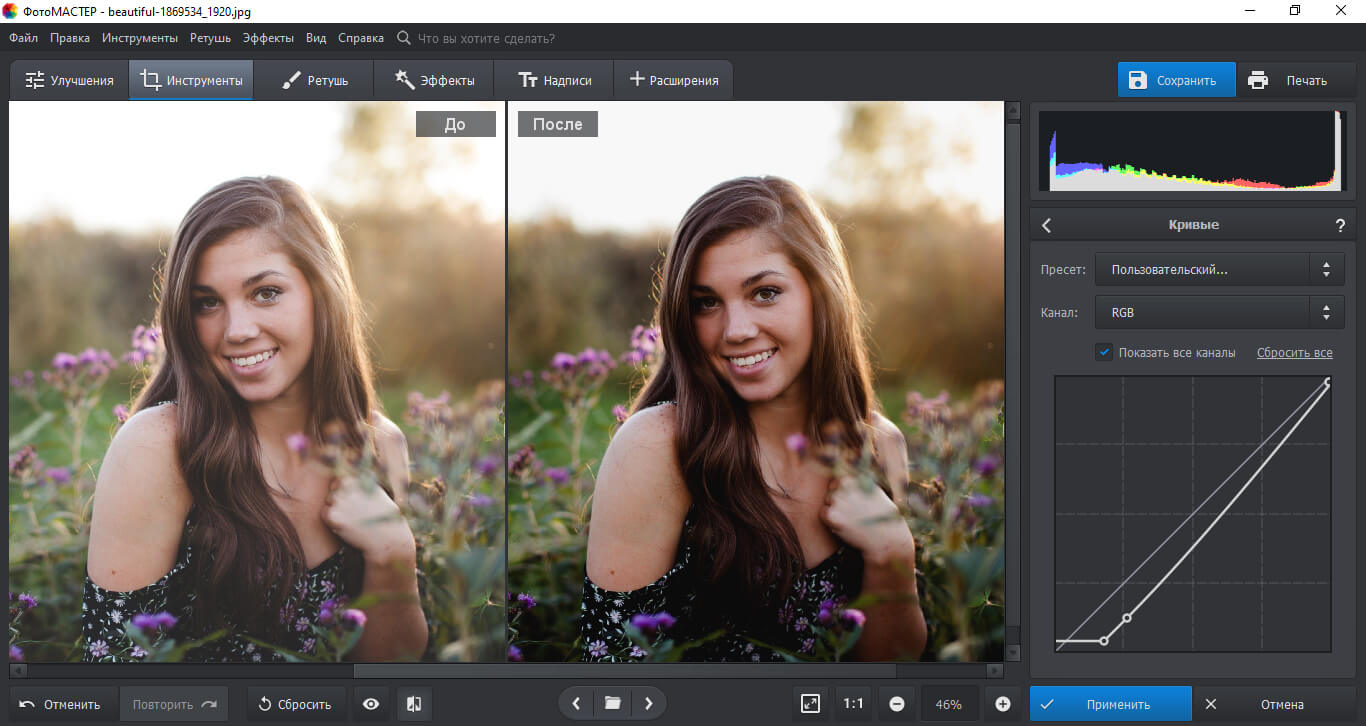Zoom in with the plus icon
1366x726 pixels.
(x=1003, y=704)
